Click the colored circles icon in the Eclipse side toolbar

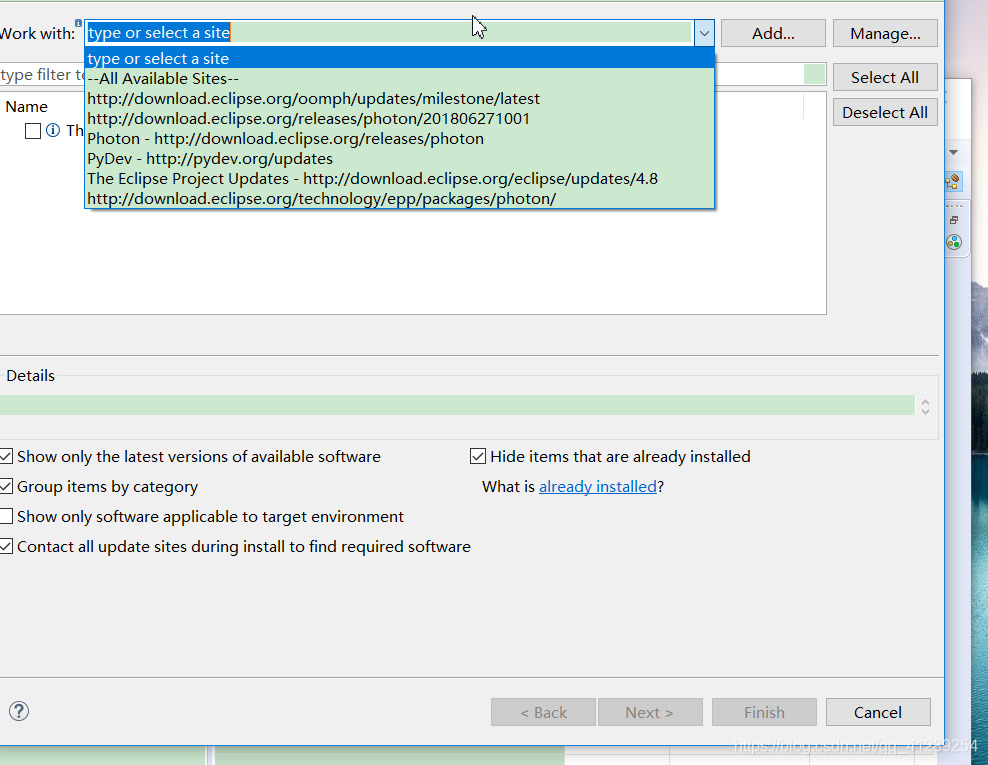tap(954, 242)
